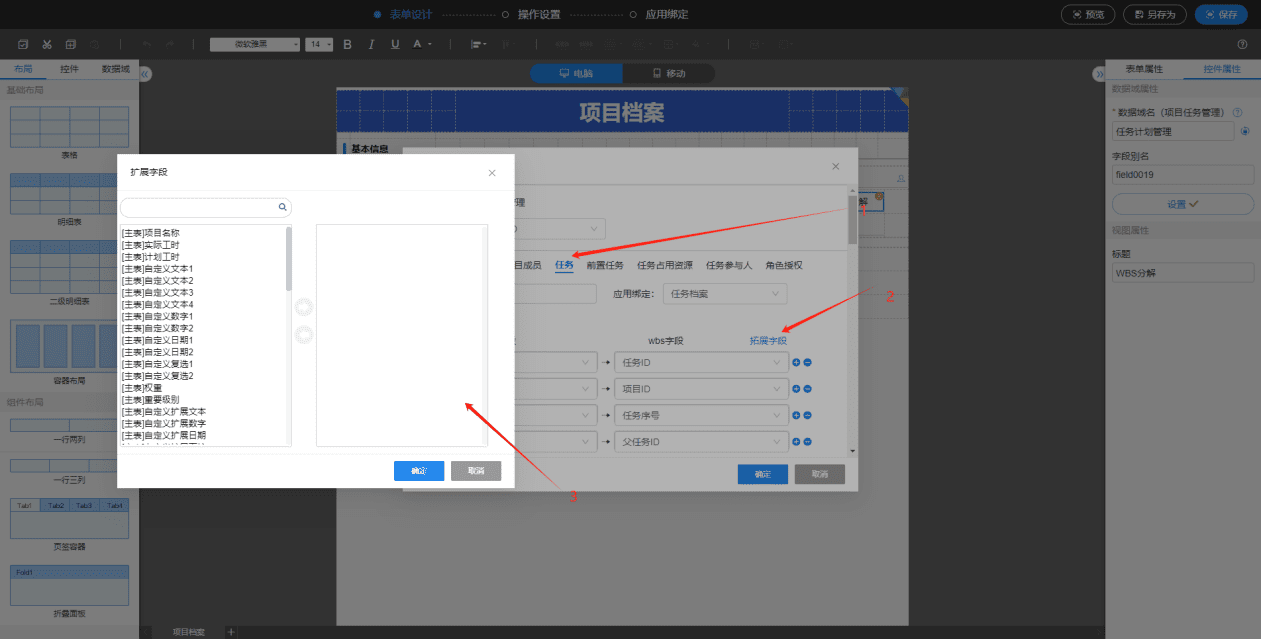Viewport: 1261px width, 639px height.
Task: Select the 表格 layout thumbnail
Action: pyautogui.click(x=70, y=127)
